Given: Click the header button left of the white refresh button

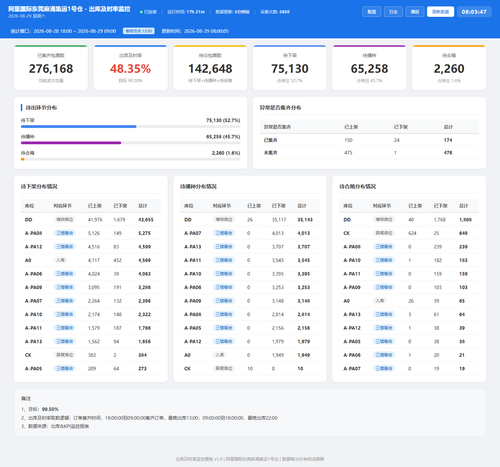Looking at the screenshot, I should click(x=415, y=12).
